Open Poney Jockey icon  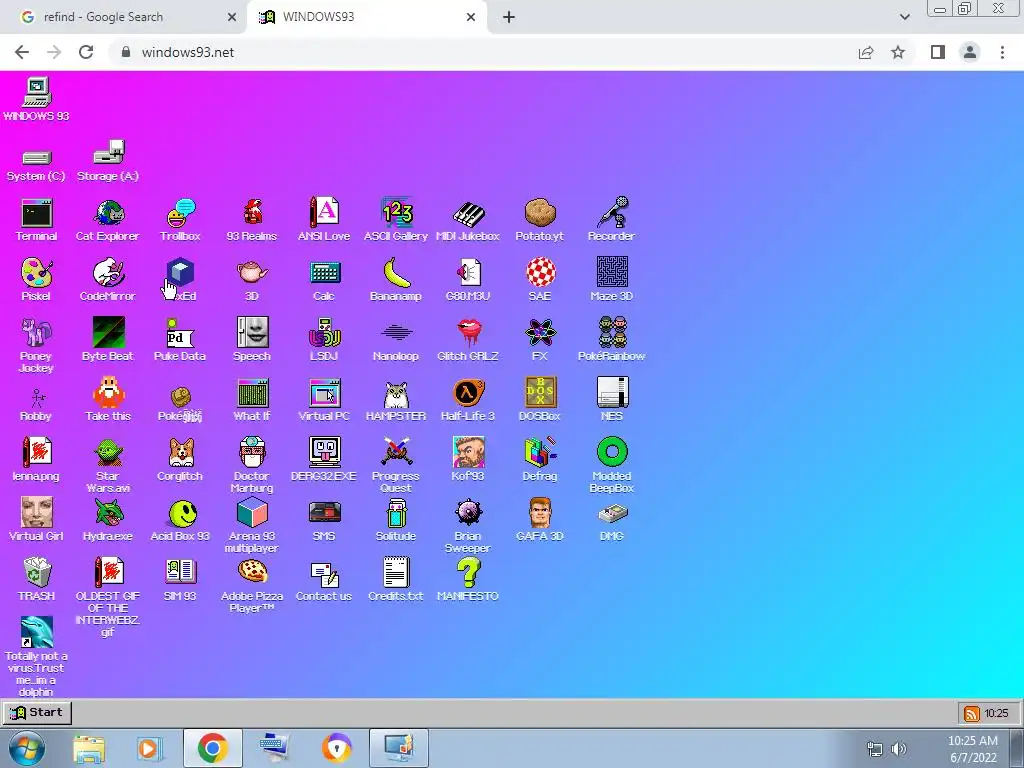coord(37,345)
